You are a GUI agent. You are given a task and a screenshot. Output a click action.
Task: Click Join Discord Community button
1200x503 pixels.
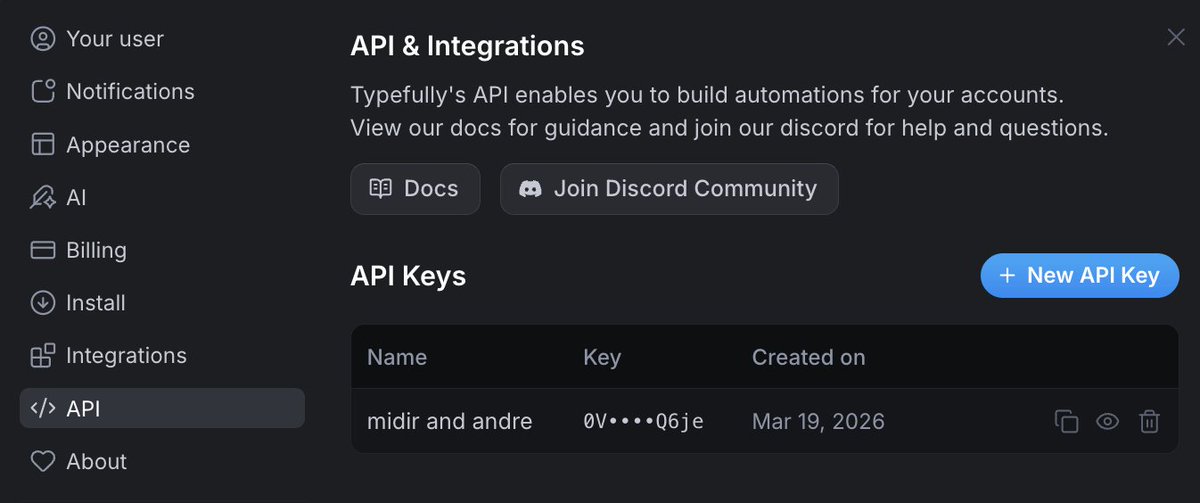point(669,189)
